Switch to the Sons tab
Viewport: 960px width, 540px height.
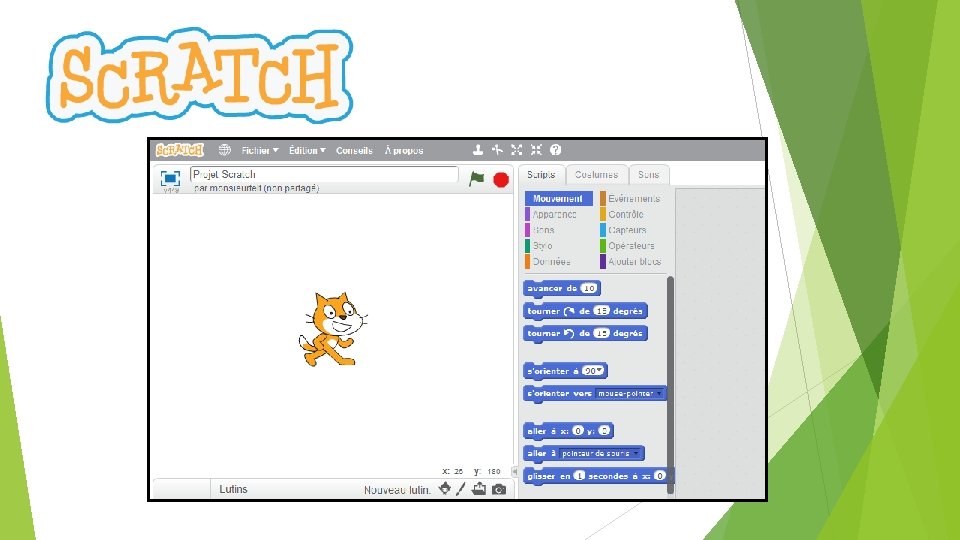648,174
